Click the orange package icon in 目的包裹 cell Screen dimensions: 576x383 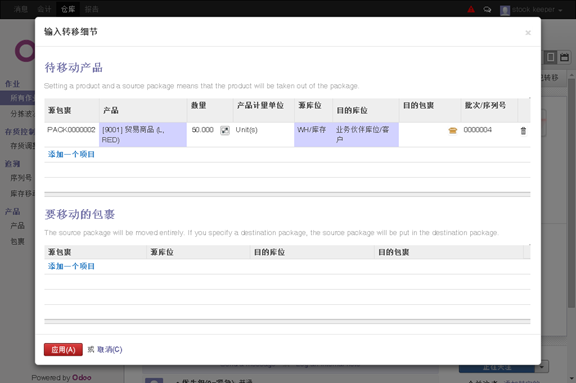coord(453,130)
